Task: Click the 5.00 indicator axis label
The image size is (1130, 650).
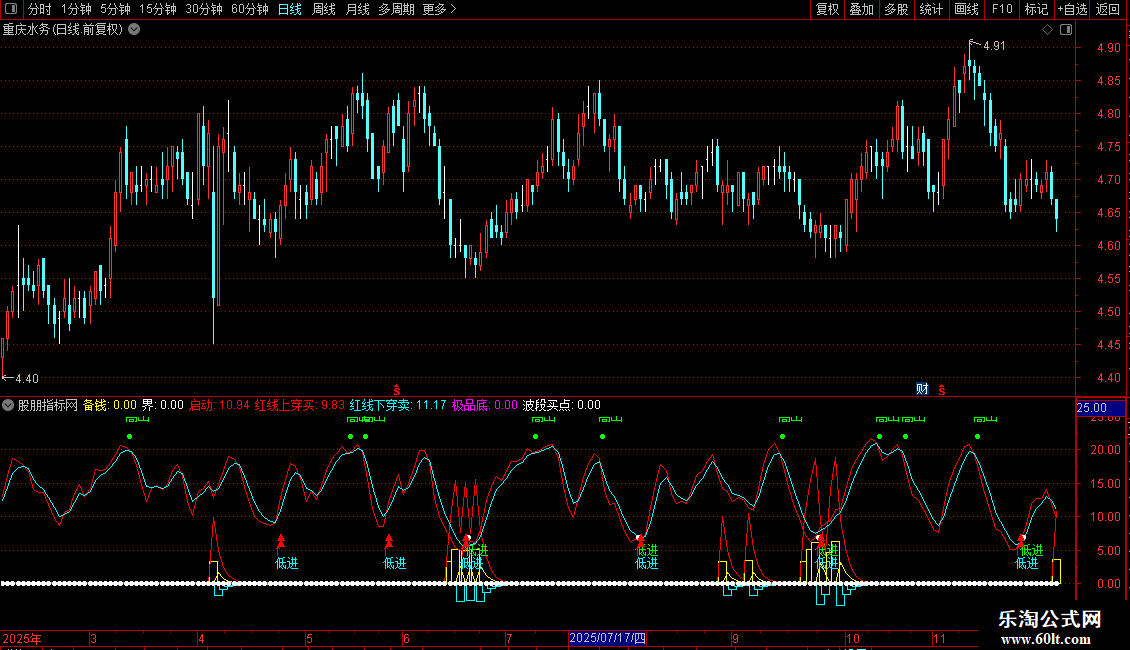Action: [1108, 551]
